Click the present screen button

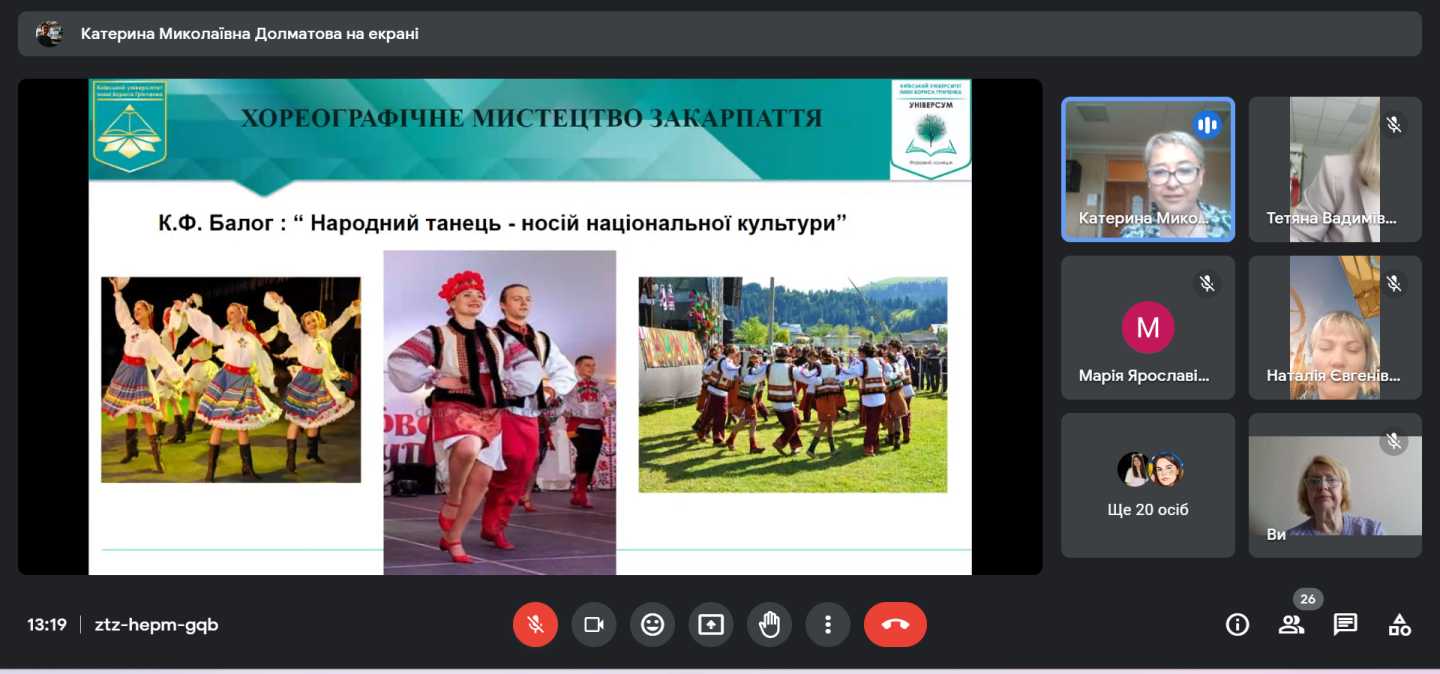pyautogui.click(x=711, y=625)
